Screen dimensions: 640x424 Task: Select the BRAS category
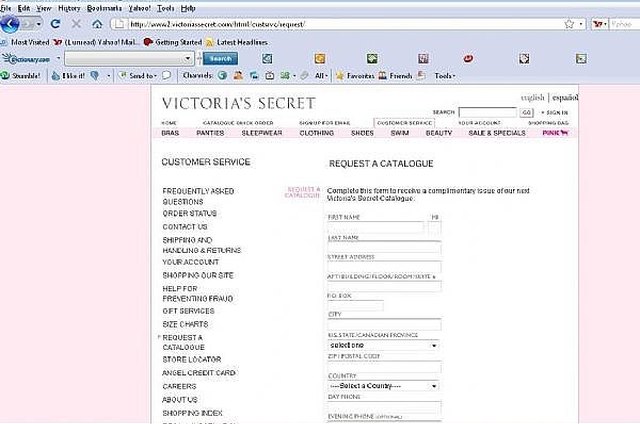pyautogui.click(x=170, y=133)
